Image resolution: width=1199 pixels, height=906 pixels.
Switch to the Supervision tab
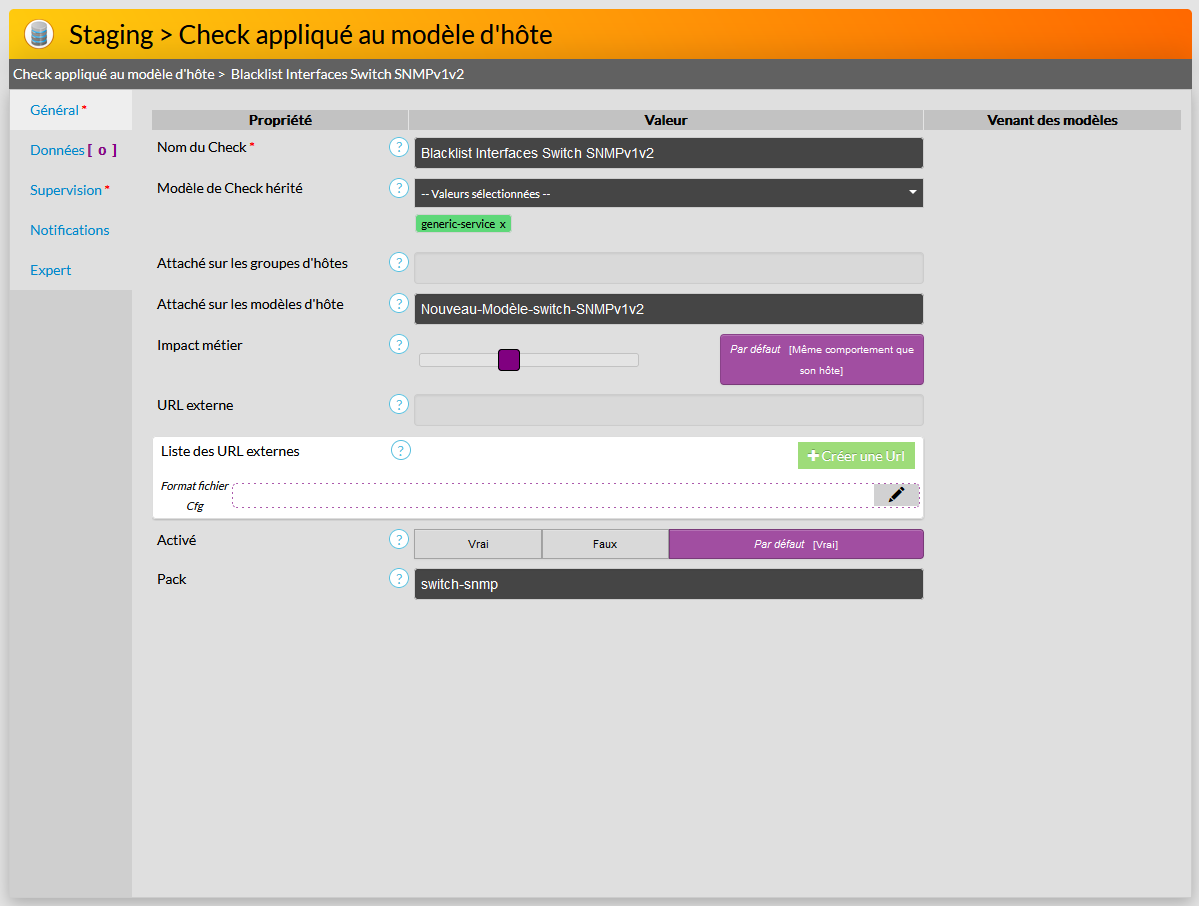tap(66, 190)
